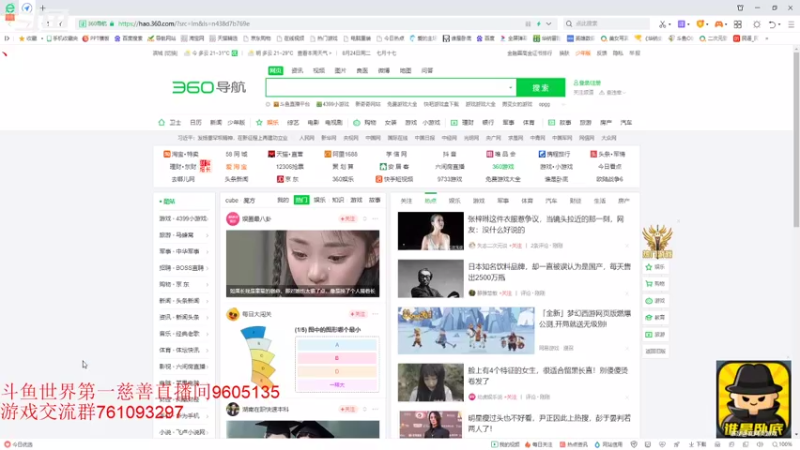Screen dimensions: 800x450
Task: Switch to the 图片 search tab
Action: point(340,71)
